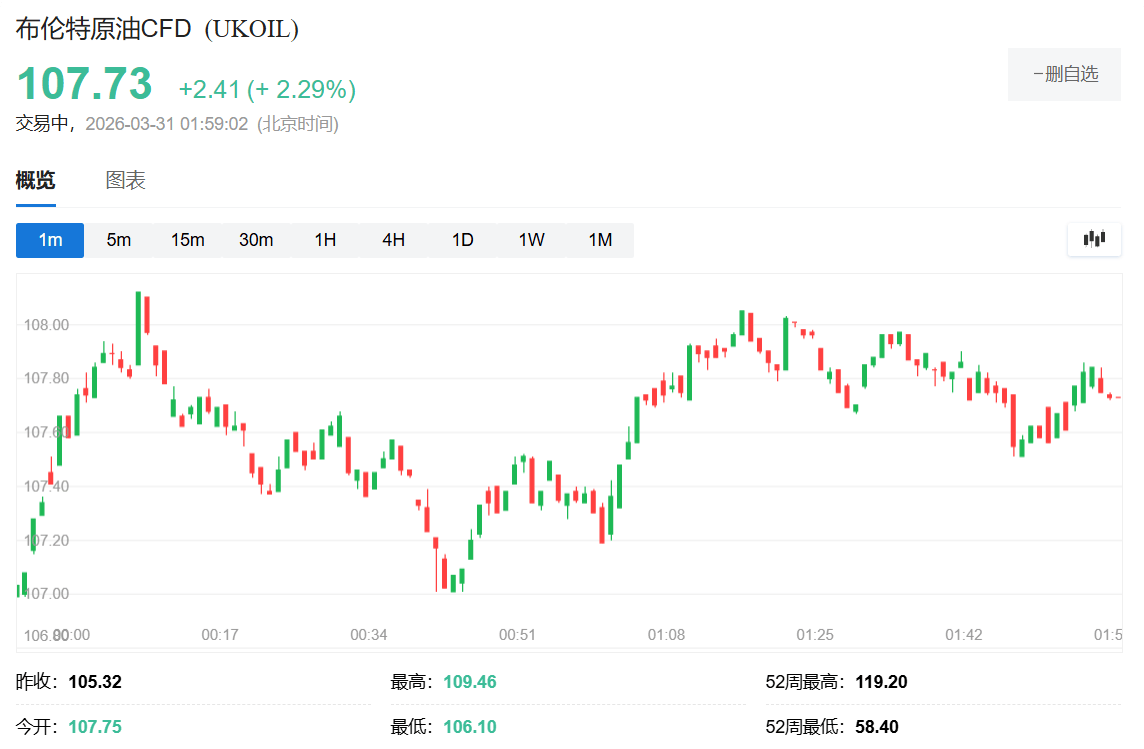
Task: Click the 删自选 button
Action: pos(1064,74)
